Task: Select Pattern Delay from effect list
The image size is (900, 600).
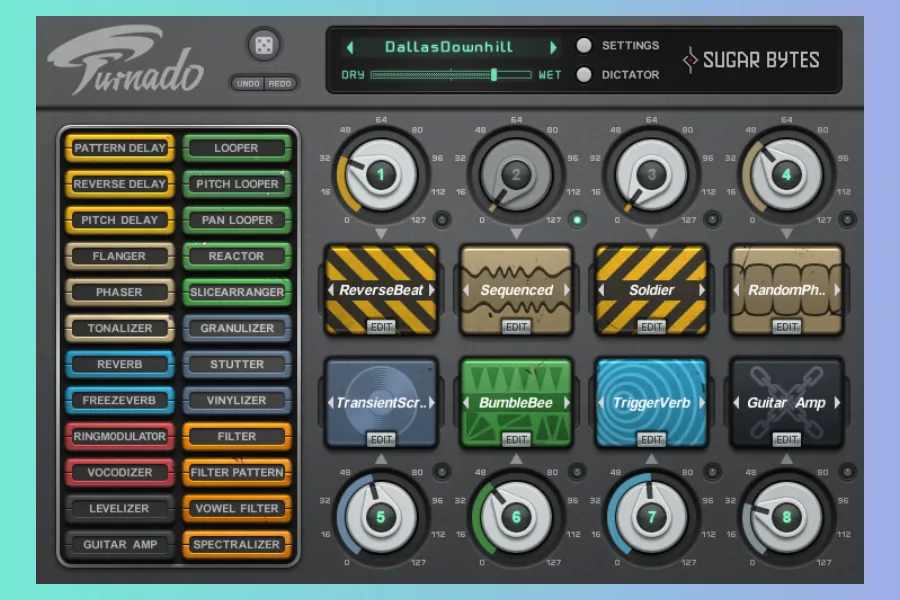Action: click(120, 148)
